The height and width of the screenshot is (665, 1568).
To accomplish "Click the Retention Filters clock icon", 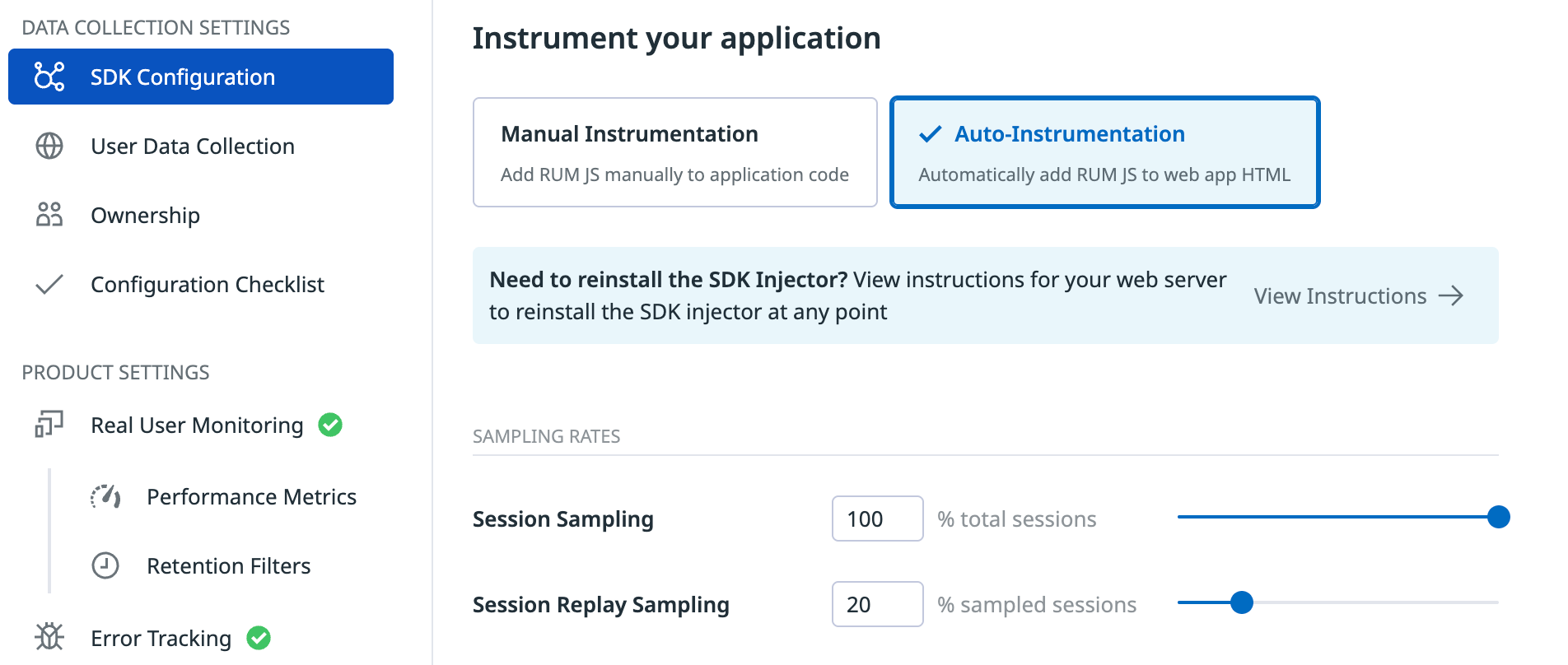I will [105, 565].
